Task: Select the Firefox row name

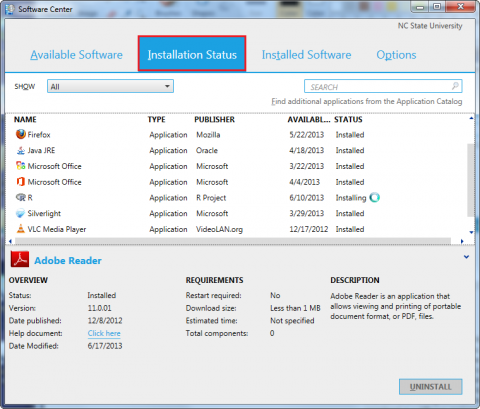Action: click(x=39, y=135)
